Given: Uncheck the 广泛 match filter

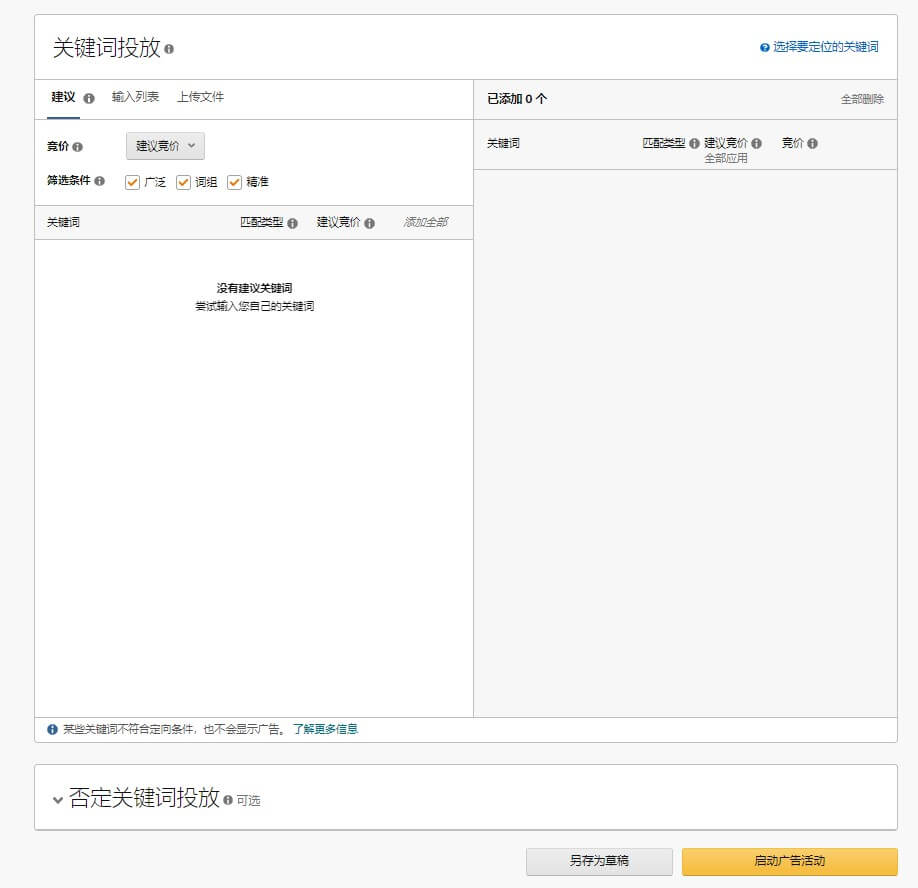Looking at the screenshot, I should (x=133, y=183).
